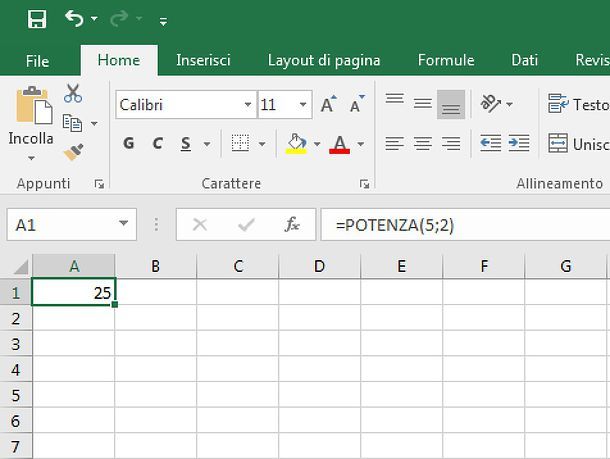The image size is (610, 459).
Task: Select the Format Painter brush
Action: (73, 152)
